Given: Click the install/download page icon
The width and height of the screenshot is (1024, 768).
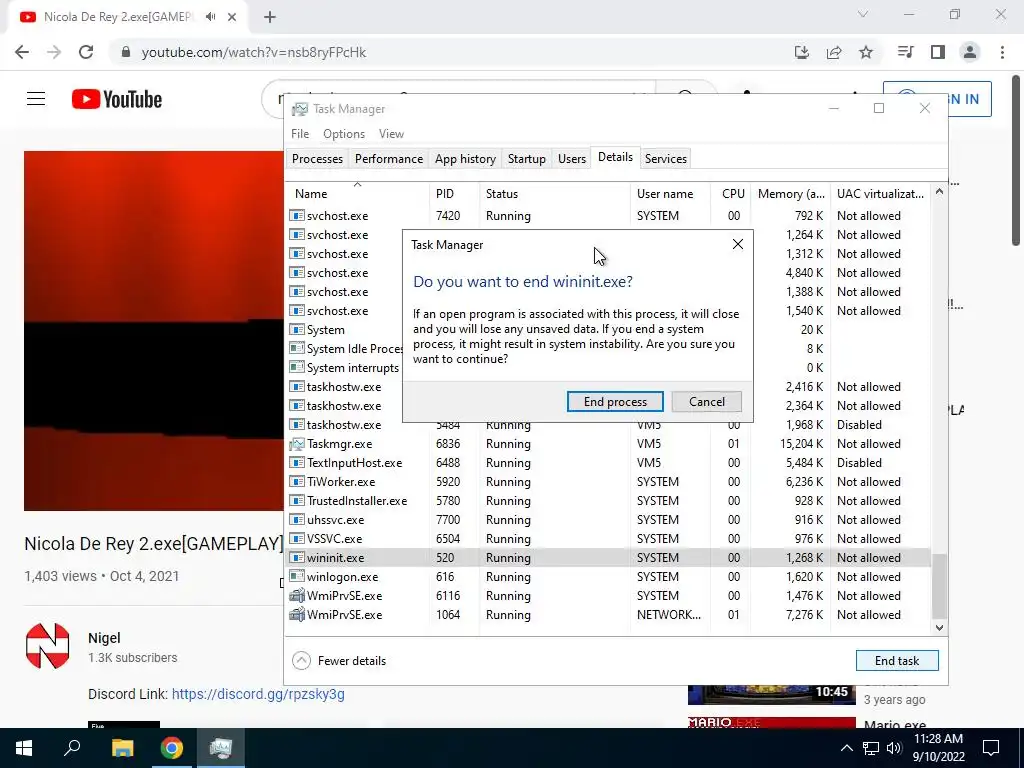Looking at the screenshot, I should 802,52.
